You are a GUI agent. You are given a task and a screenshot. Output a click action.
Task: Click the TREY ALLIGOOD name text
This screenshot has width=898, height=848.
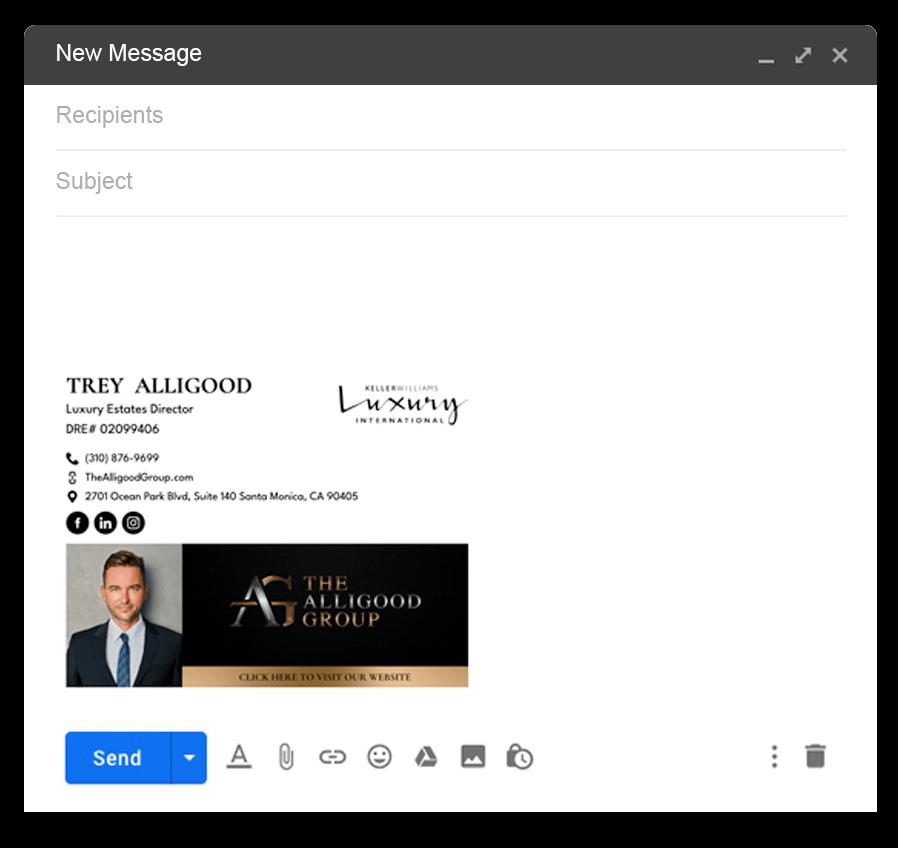tap(159, 386)
